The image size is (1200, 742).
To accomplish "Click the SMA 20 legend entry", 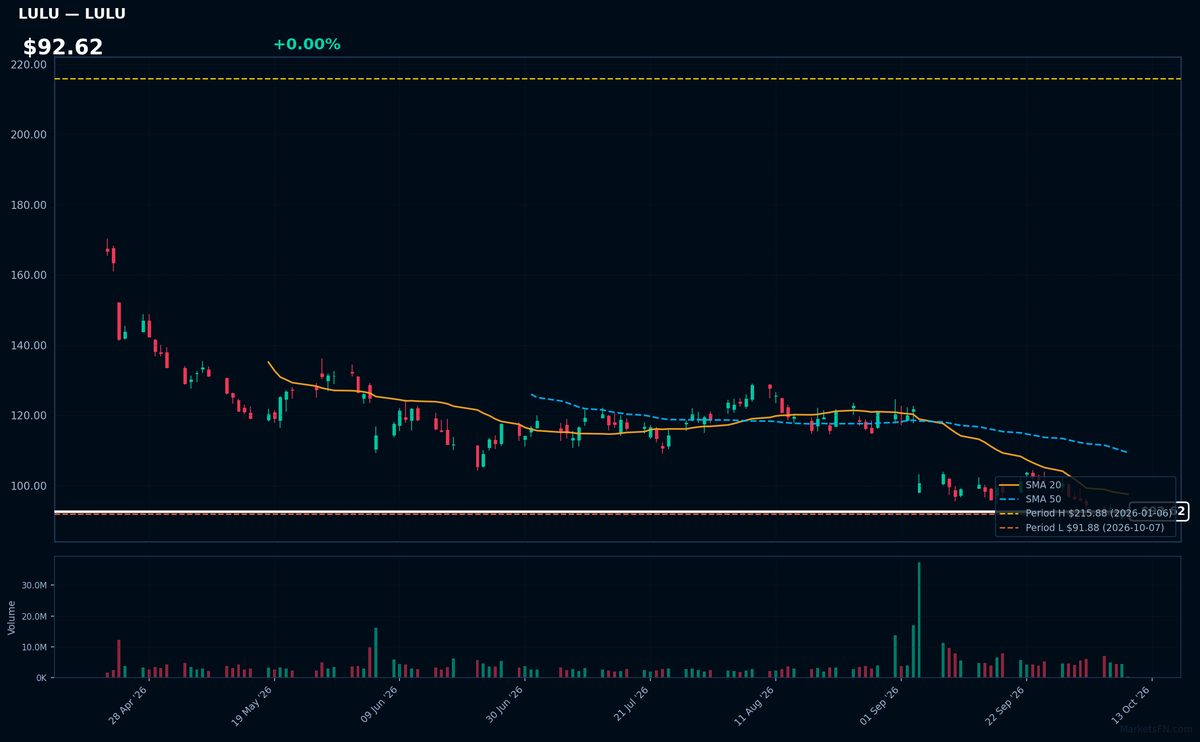I will 1030,485.
